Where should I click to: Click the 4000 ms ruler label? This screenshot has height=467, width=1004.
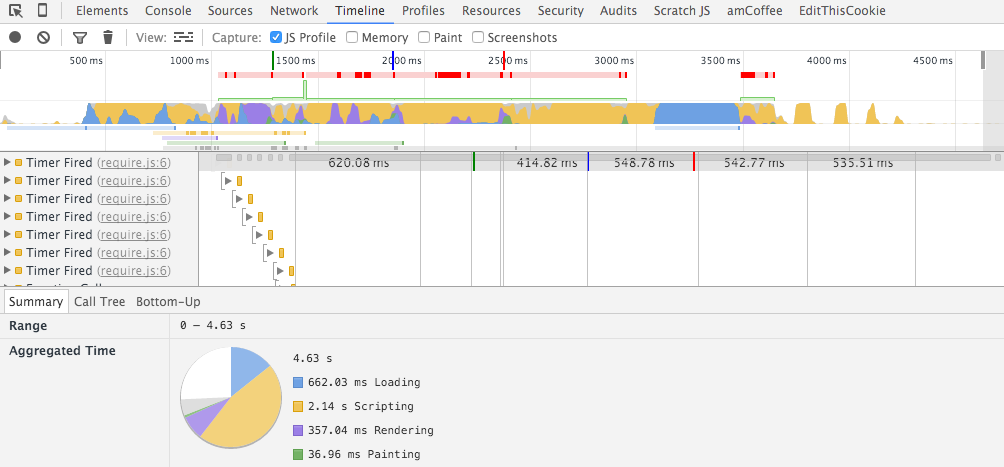click(x=827, y=61)
